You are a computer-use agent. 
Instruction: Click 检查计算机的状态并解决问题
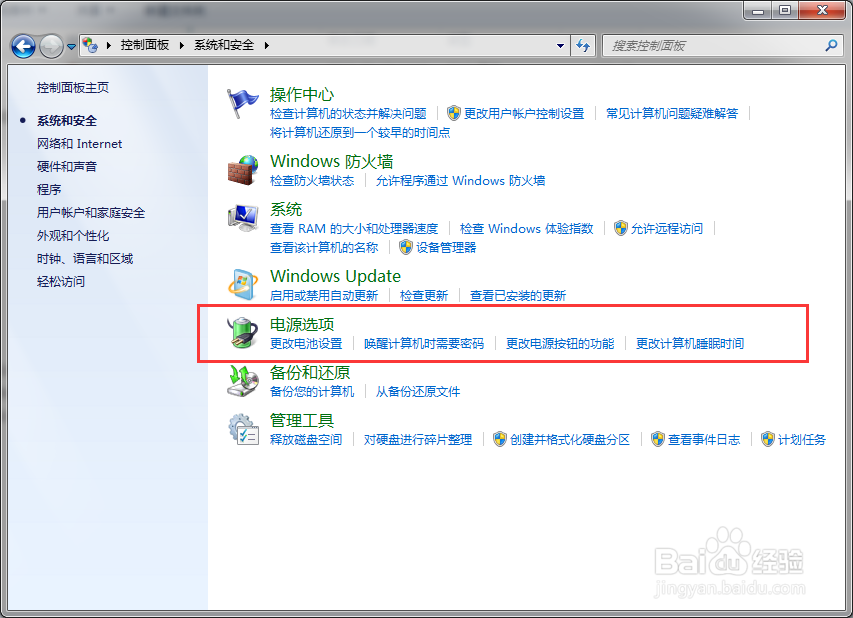(x=348, y=113)
